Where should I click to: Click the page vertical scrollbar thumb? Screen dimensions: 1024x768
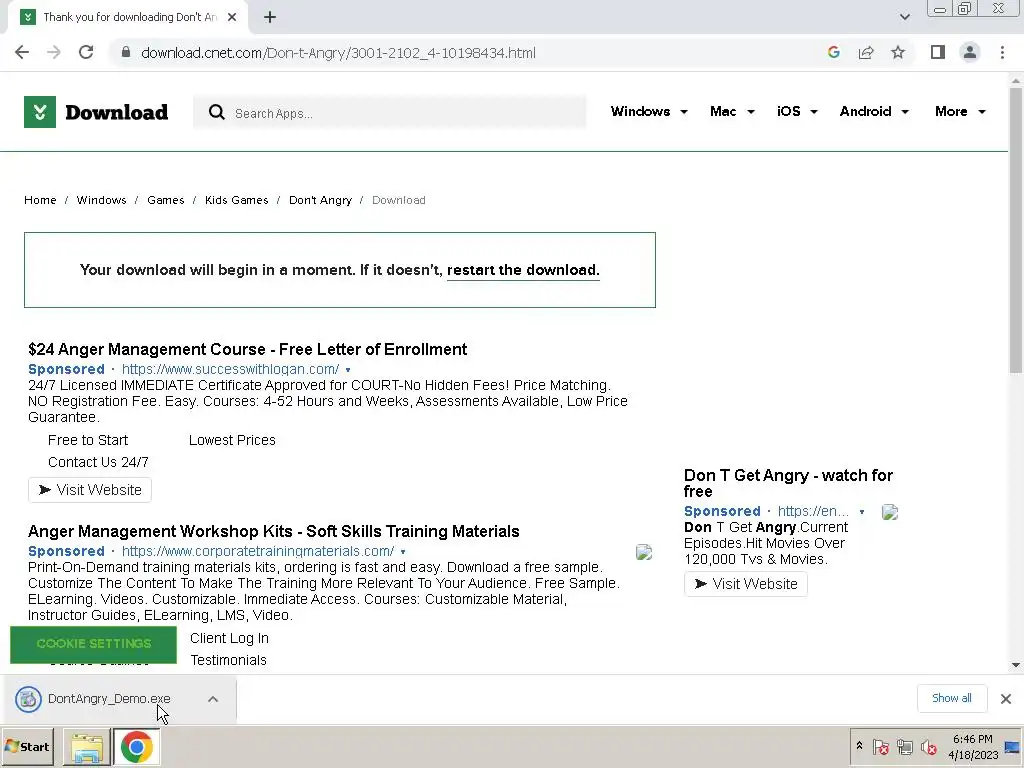pyautogui.click(x=1016, y=231)
